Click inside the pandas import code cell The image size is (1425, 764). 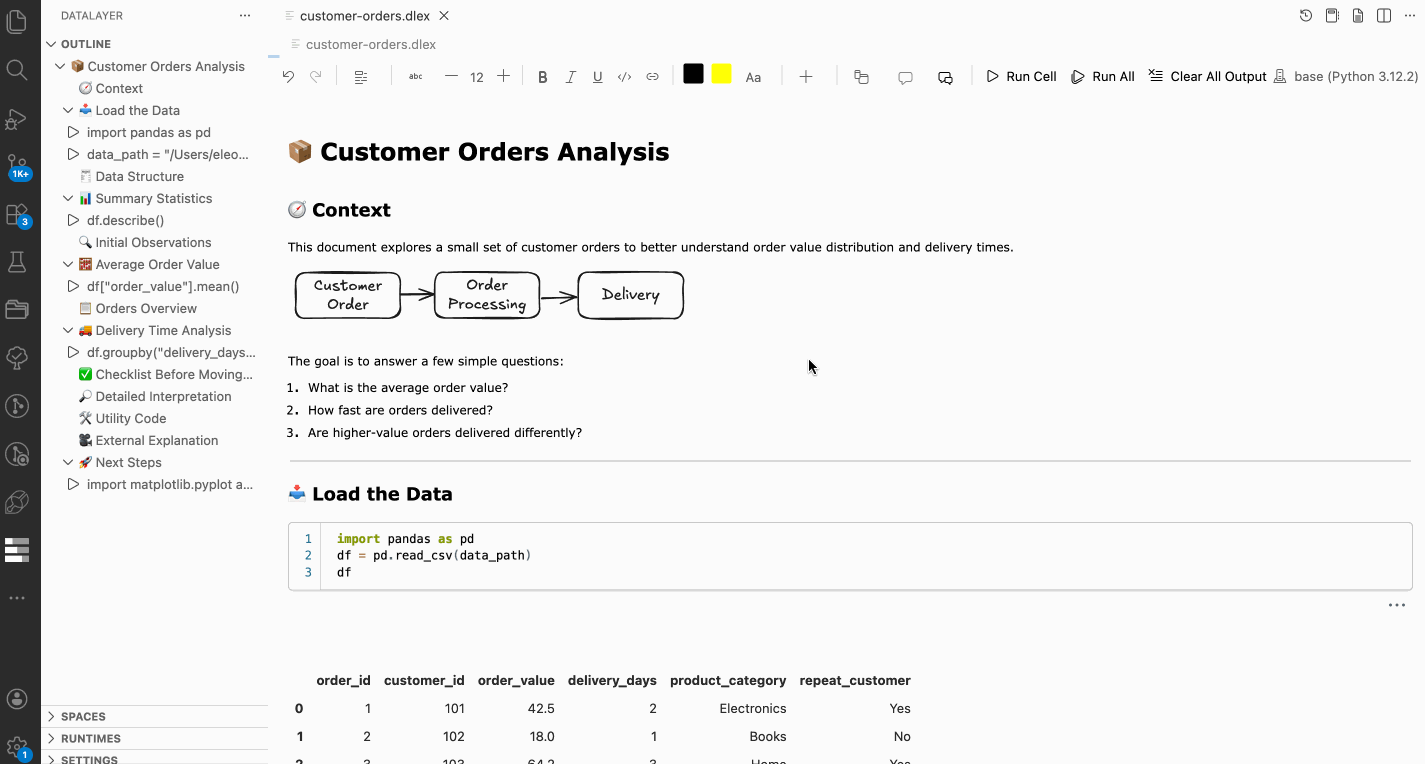[850, 555]
